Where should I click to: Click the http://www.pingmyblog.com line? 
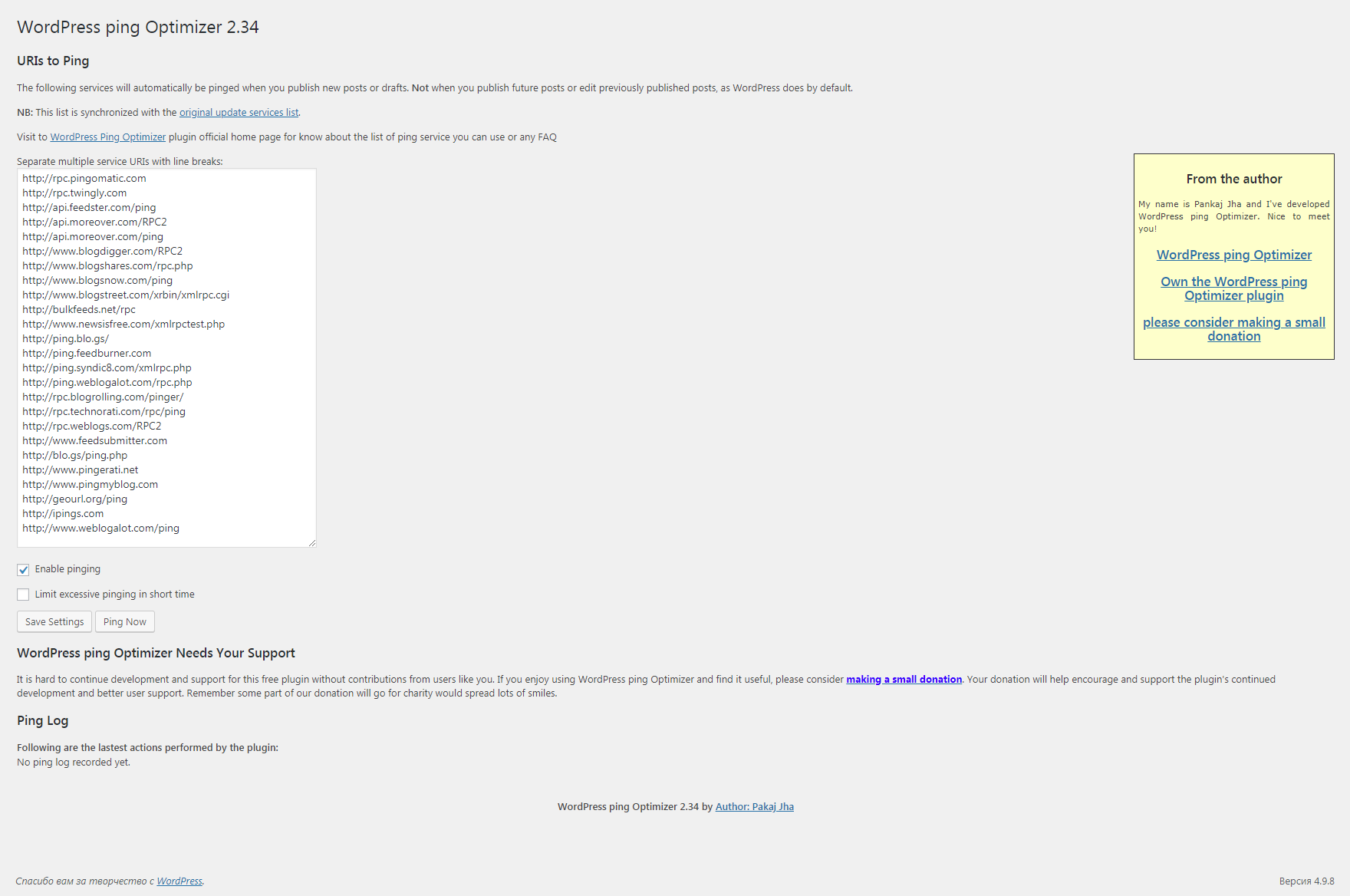pyautogui.click(x=91, y=484)
